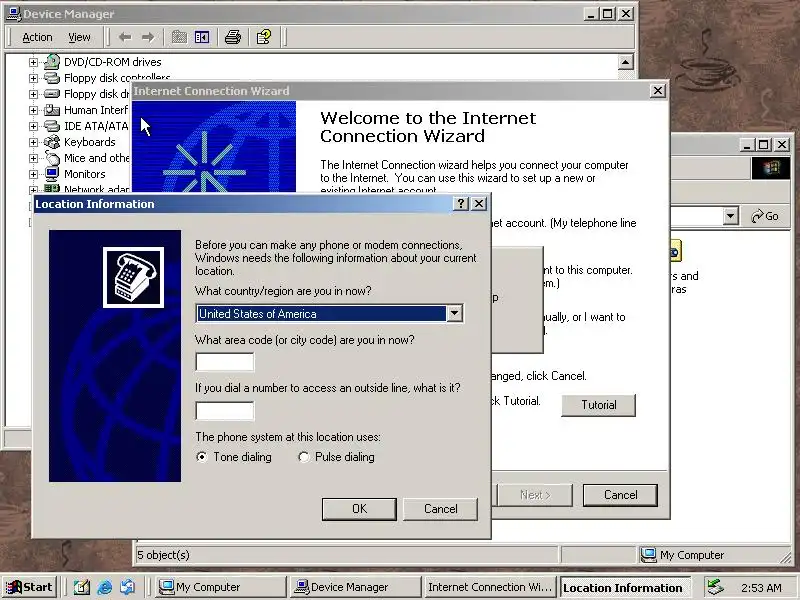Select Tone dialing option
The width and height of the screenshot is (800, 600).
pos(202,457)
